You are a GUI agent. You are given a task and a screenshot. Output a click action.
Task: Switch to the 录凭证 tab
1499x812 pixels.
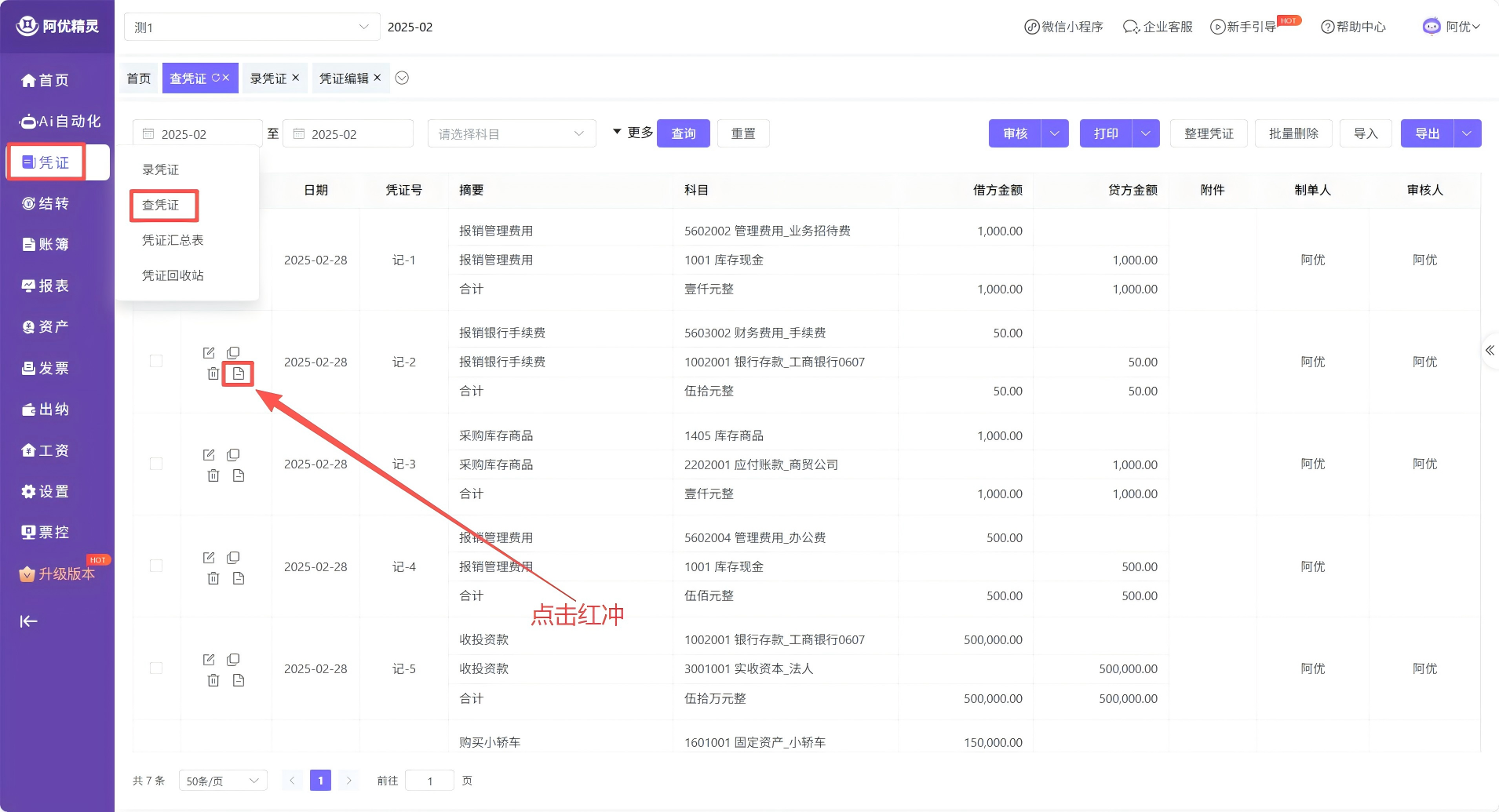[x=268, y=78]
